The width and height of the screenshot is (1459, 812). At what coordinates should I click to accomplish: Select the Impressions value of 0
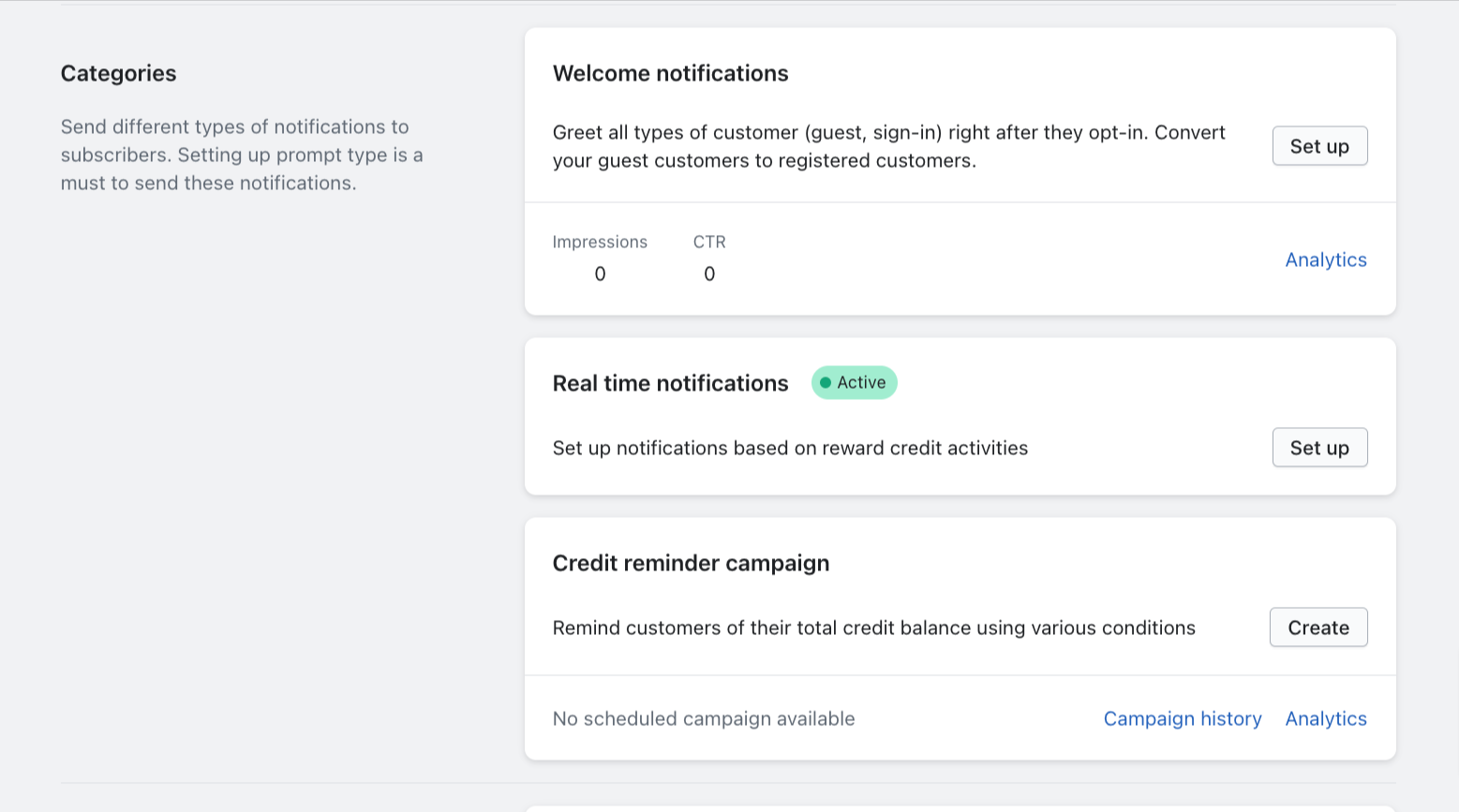(600, 273)
